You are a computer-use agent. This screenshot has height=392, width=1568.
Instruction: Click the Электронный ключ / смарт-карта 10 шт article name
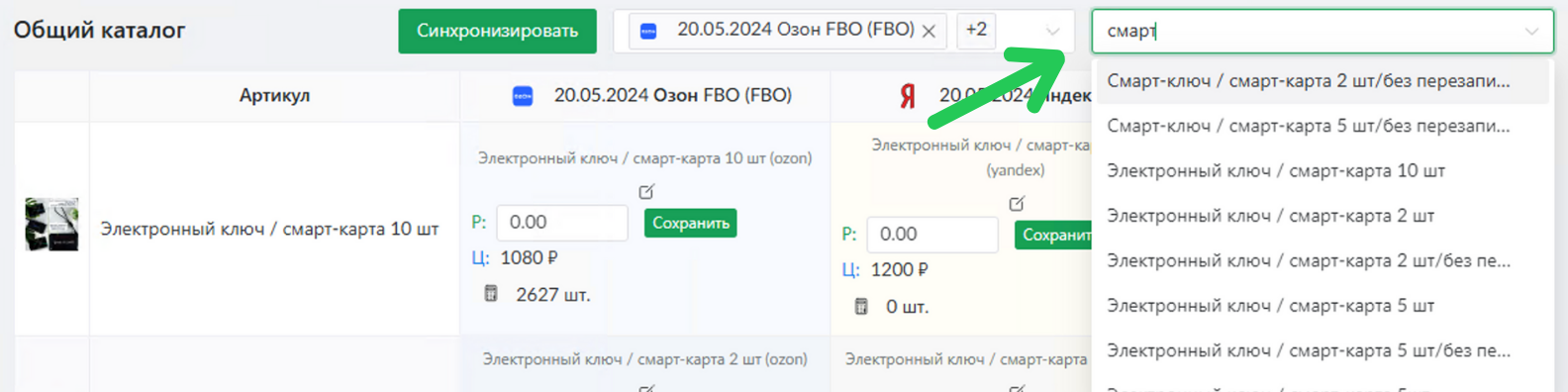(x=269, y=229)
